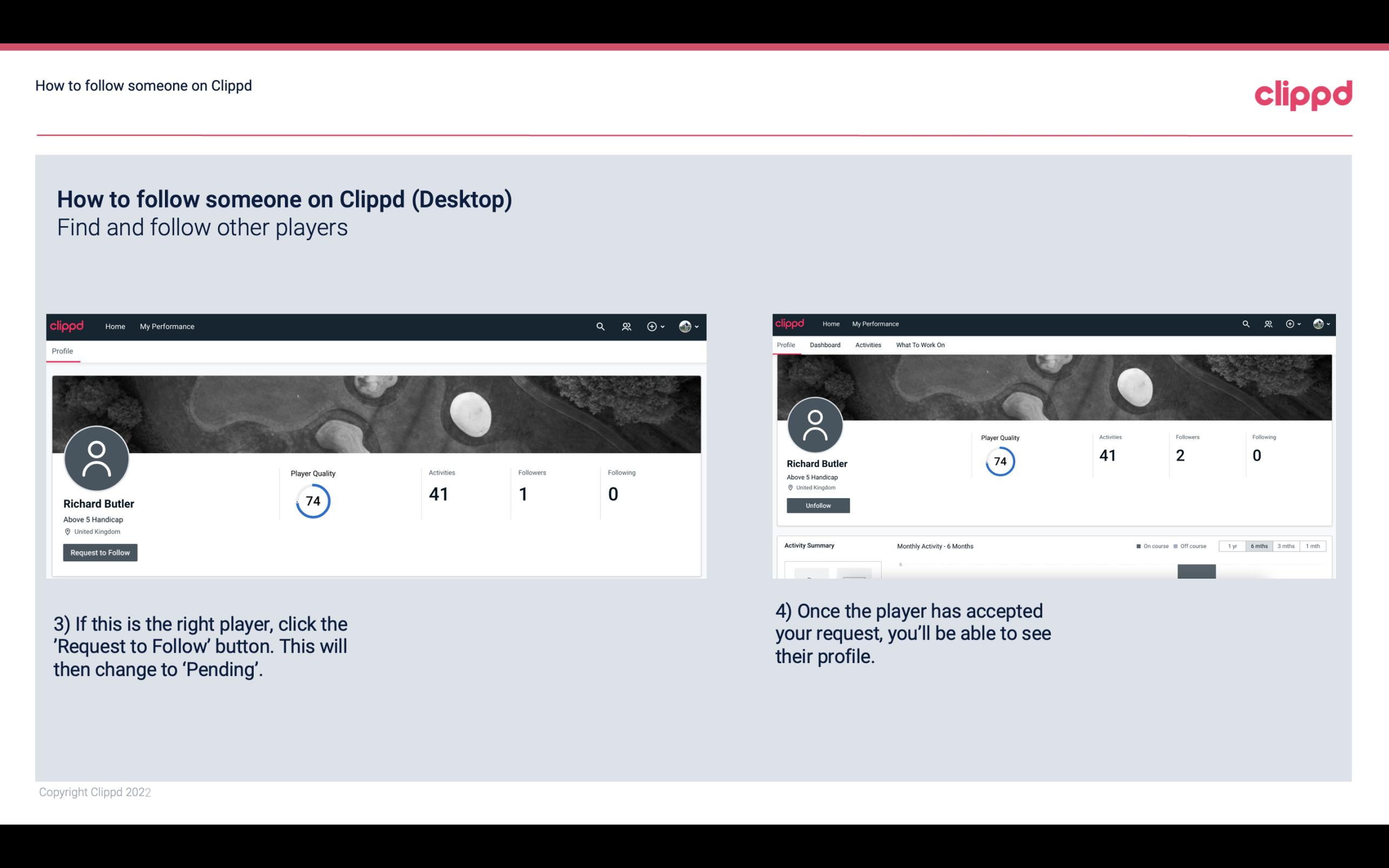
Task: Open the Home menu item
Action: (x=115, y=326)
